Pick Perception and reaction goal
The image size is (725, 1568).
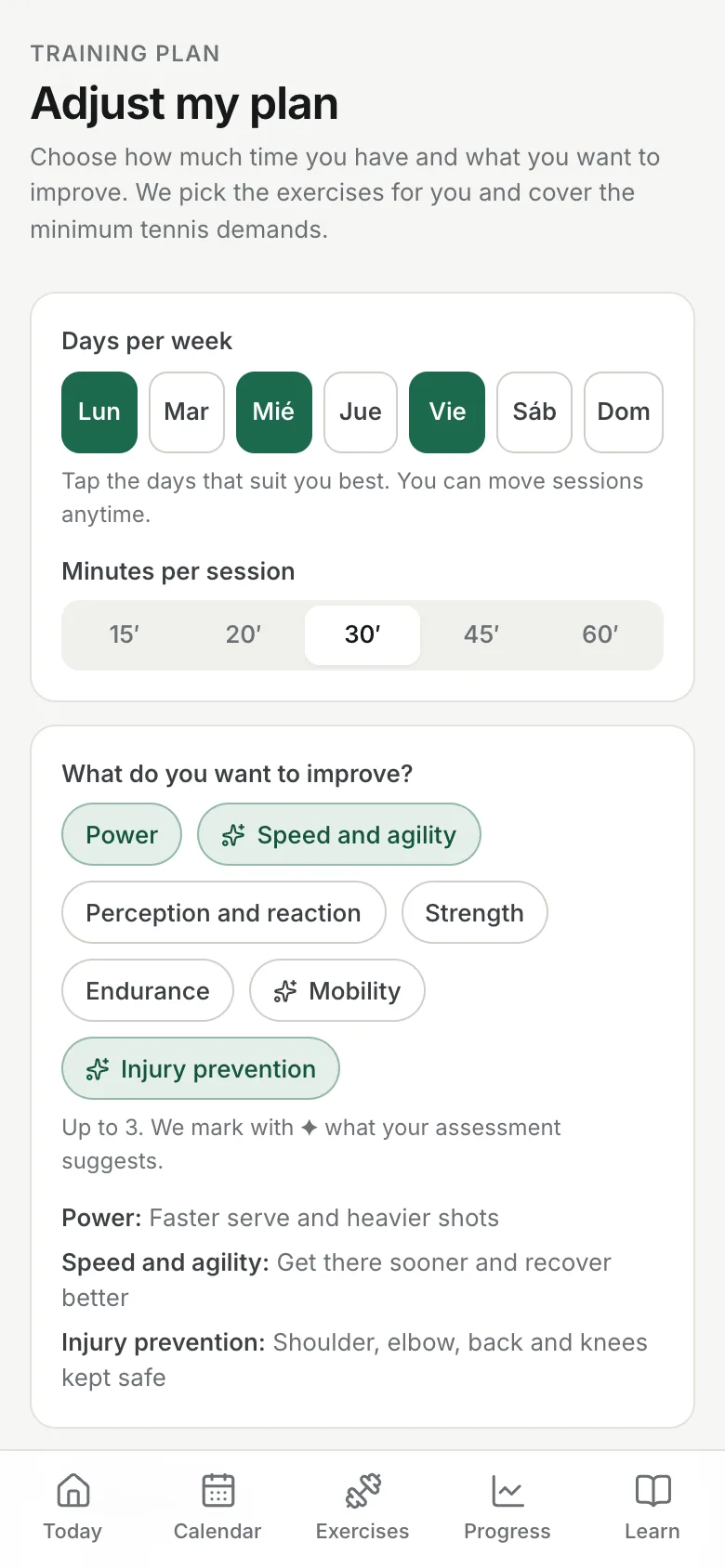coord(224,912)
